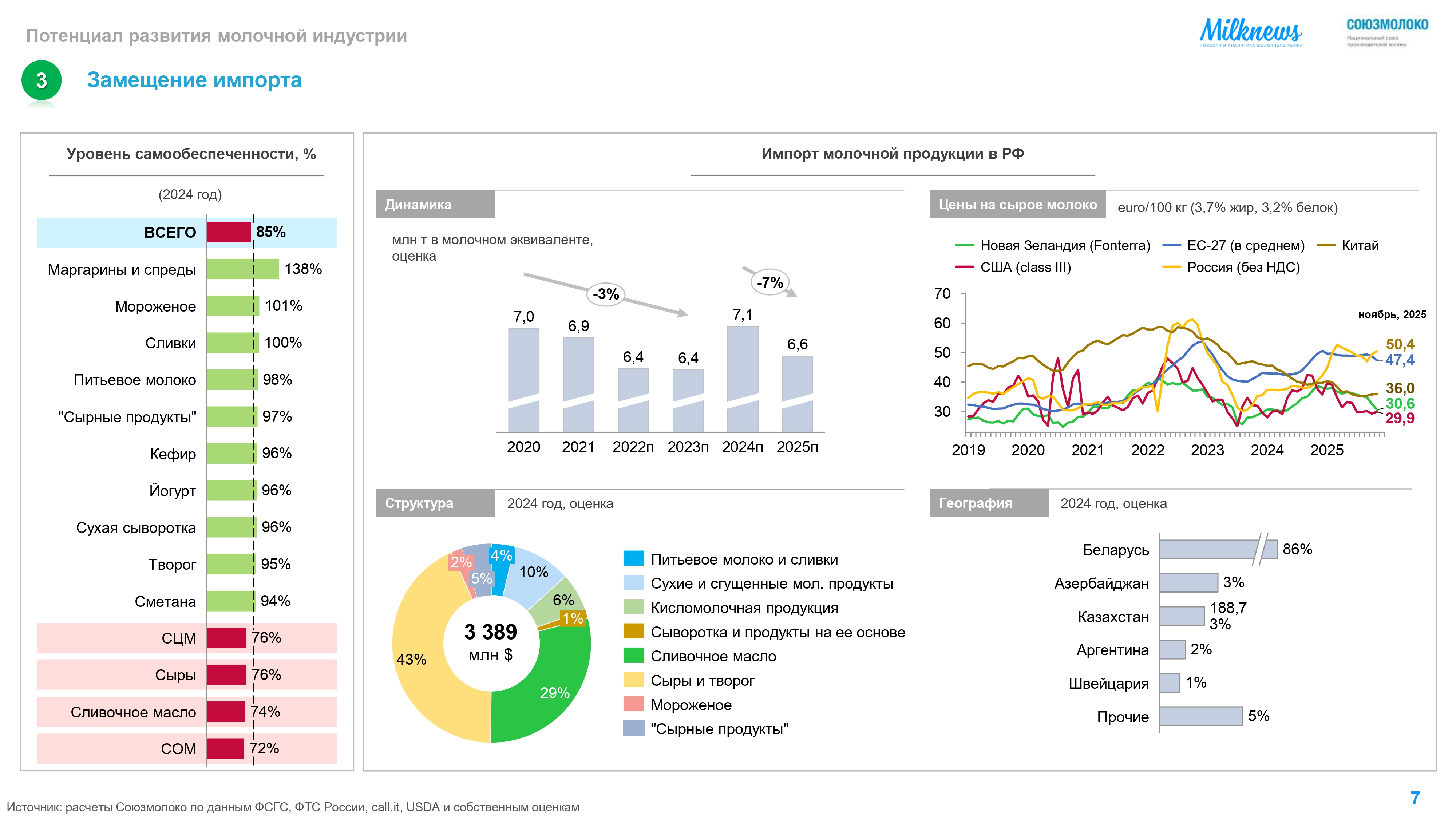This screenshot has height=819, width=1456.
Task: Click the donut center 3 389 млн $
Action: tap(491, 642)
